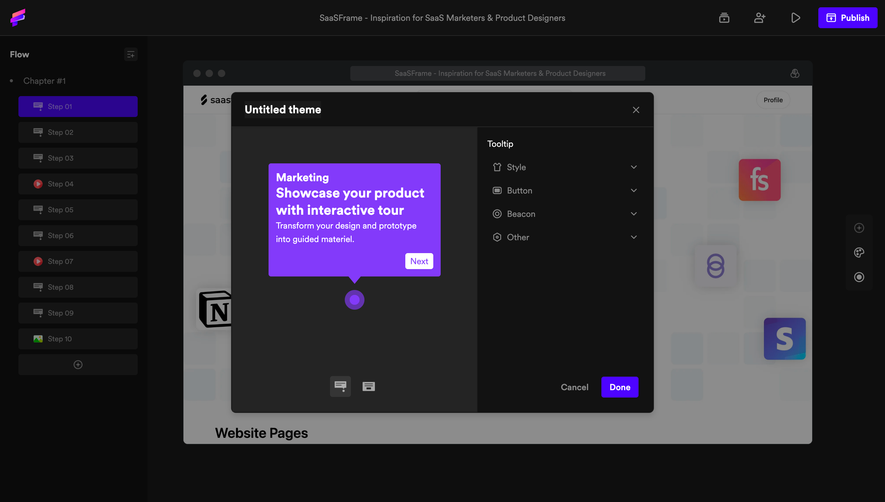This screenshot has width=885, height=502.
Task: Click the interlocked rings app thumbnail
Action: 716,266
